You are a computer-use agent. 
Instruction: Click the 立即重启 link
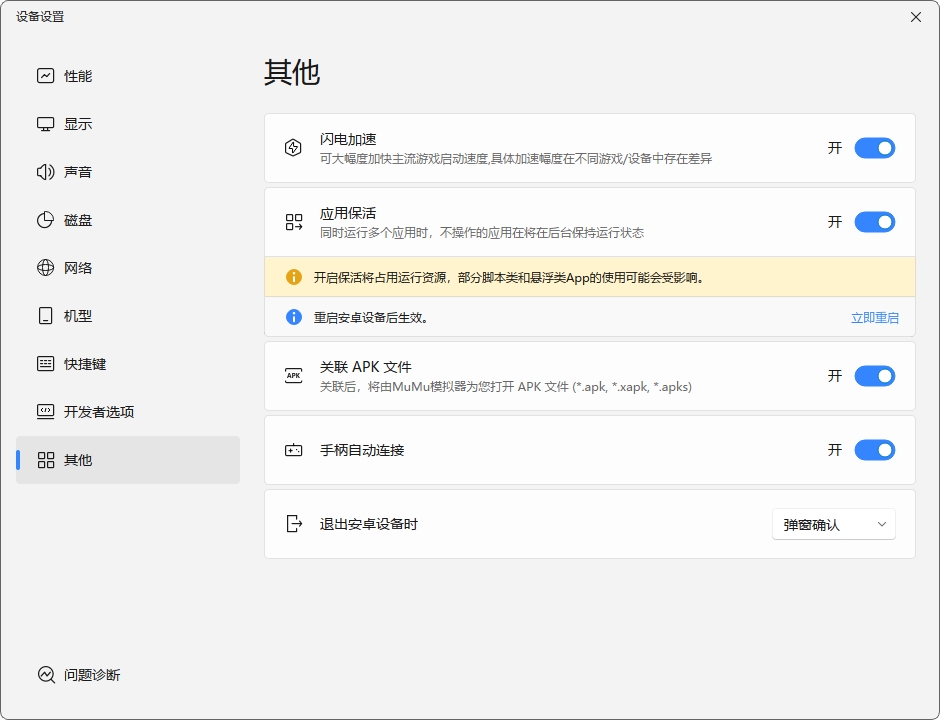875,318
